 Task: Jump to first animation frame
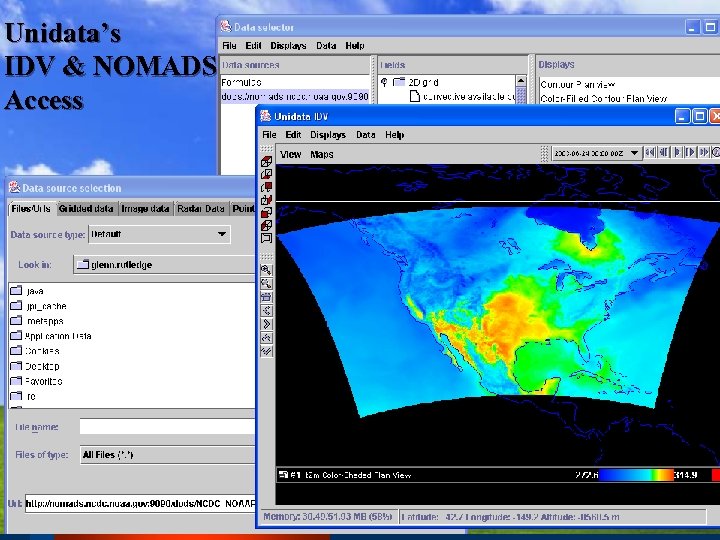click(x=650, y=152)
